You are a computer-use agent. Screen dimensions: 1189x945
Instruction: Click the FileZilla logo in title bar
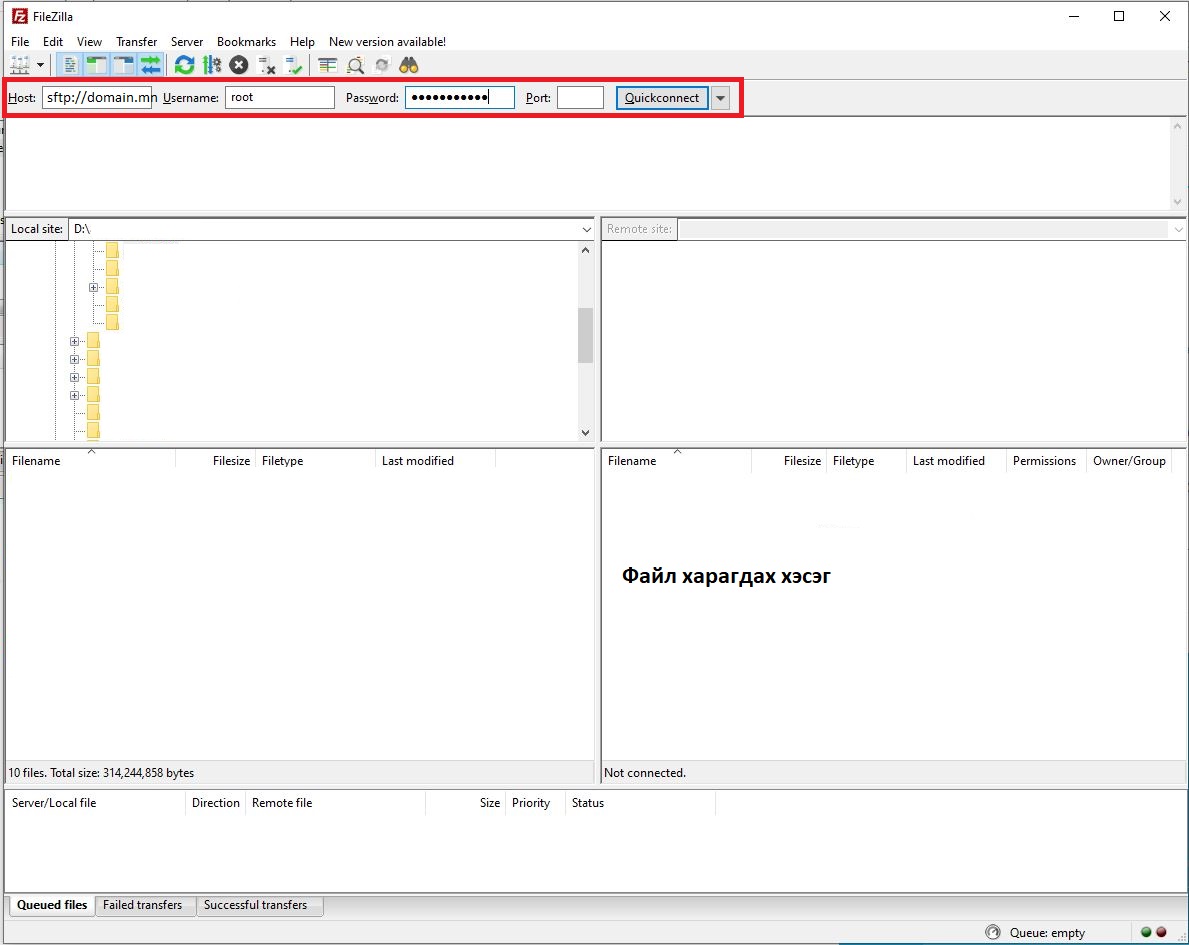pos(20,16)
